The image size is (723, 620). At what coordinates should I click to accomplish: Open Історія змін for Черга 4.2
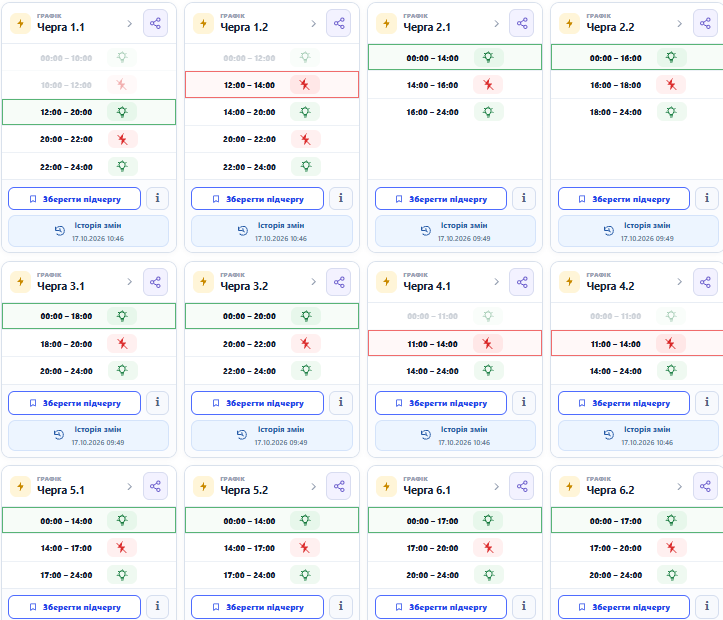pyautogui.click(x=639, y=435)
